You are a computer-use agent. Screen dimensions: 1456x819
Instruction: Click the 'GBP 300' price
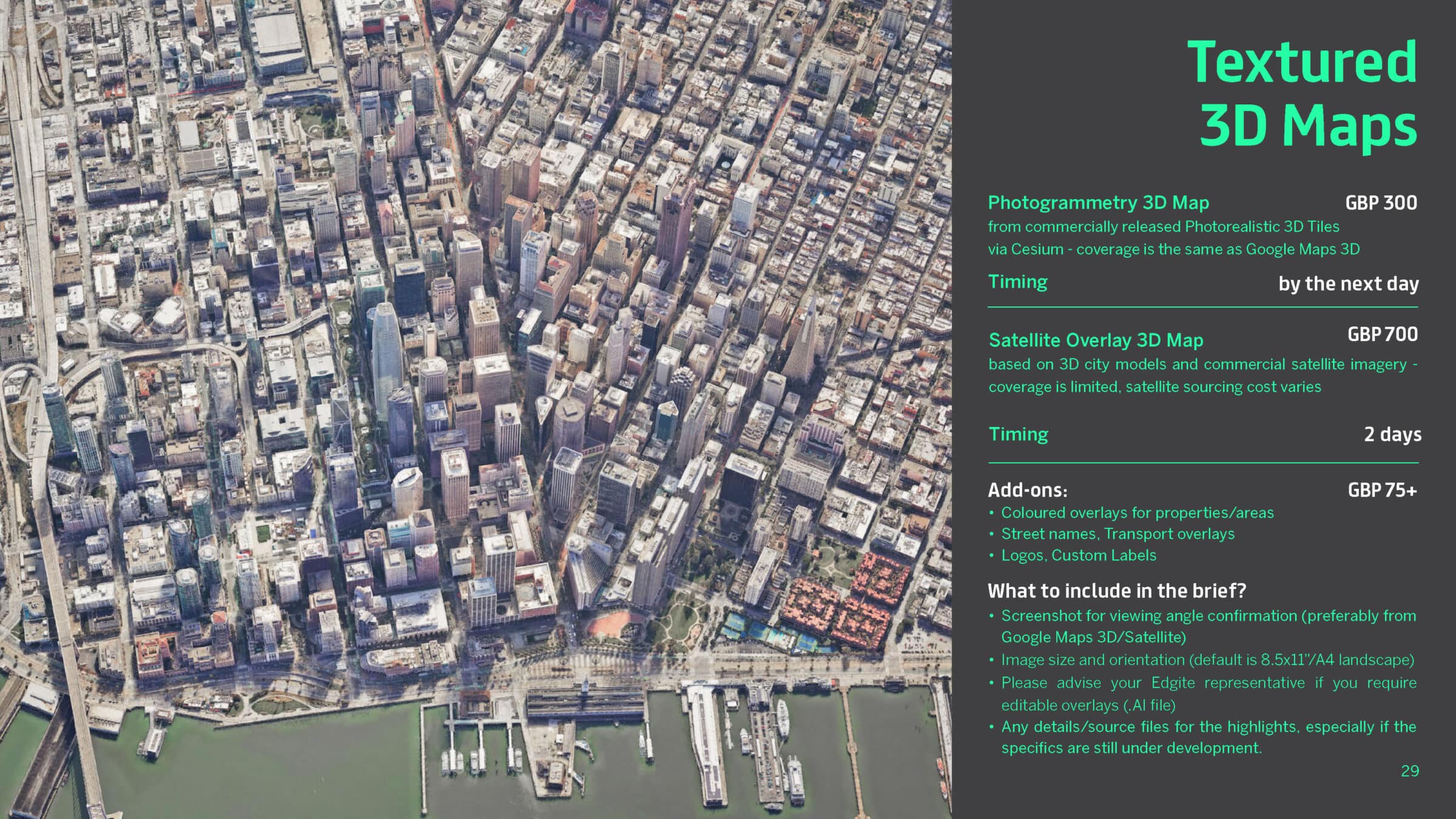1381,202
